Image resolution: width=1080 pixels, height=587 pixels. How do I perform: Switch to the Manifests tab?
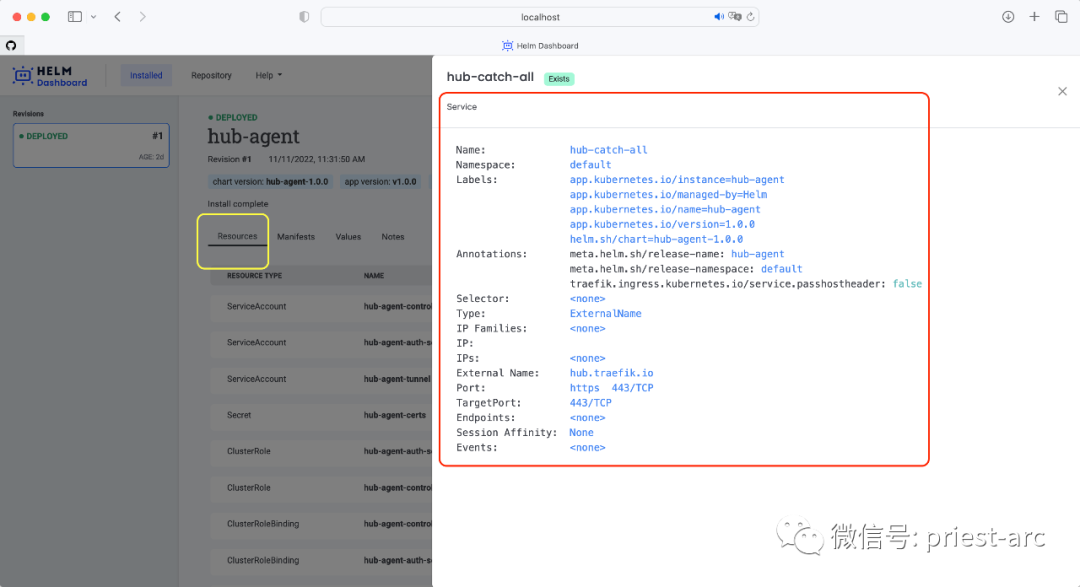(295, 236)
